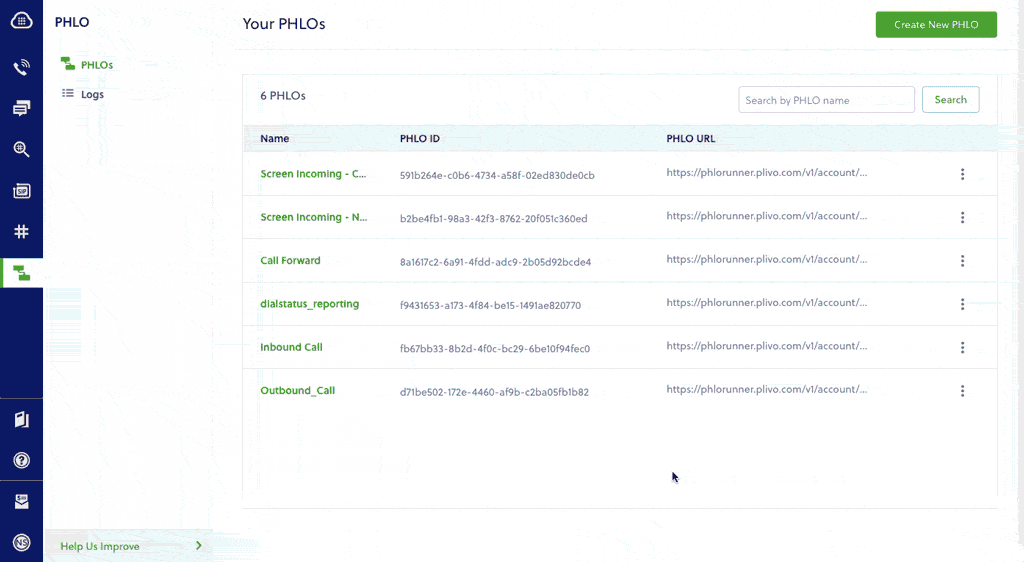Click PHLO URL in Screen Incoming - C row
The height and width of the screenshot is (562, 1024).
click(x=767, y=172)
